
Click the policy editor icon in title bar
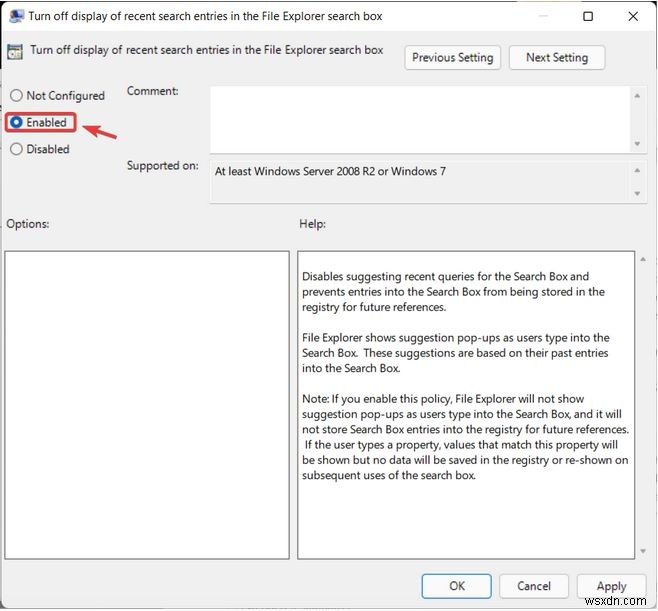pyautogui.click(x=15, y=16)
